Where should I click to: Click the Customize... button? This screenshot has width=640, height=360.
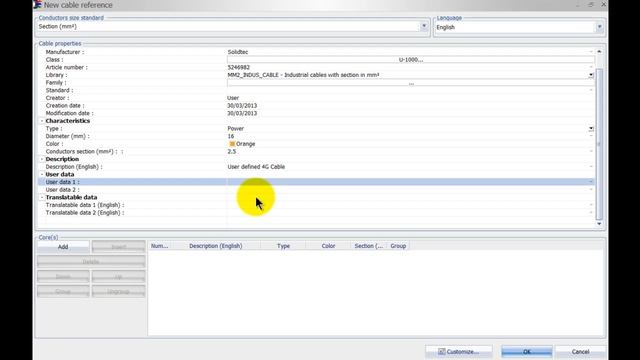tap(458, 351)
